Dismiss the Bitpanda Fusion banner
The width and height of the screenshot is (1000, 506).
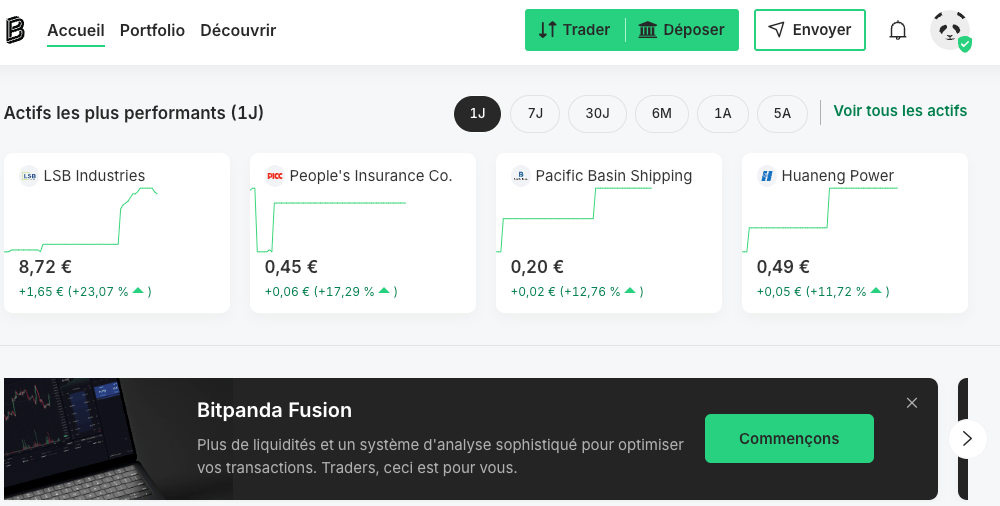pyautogui.click(x=911, y=403)
